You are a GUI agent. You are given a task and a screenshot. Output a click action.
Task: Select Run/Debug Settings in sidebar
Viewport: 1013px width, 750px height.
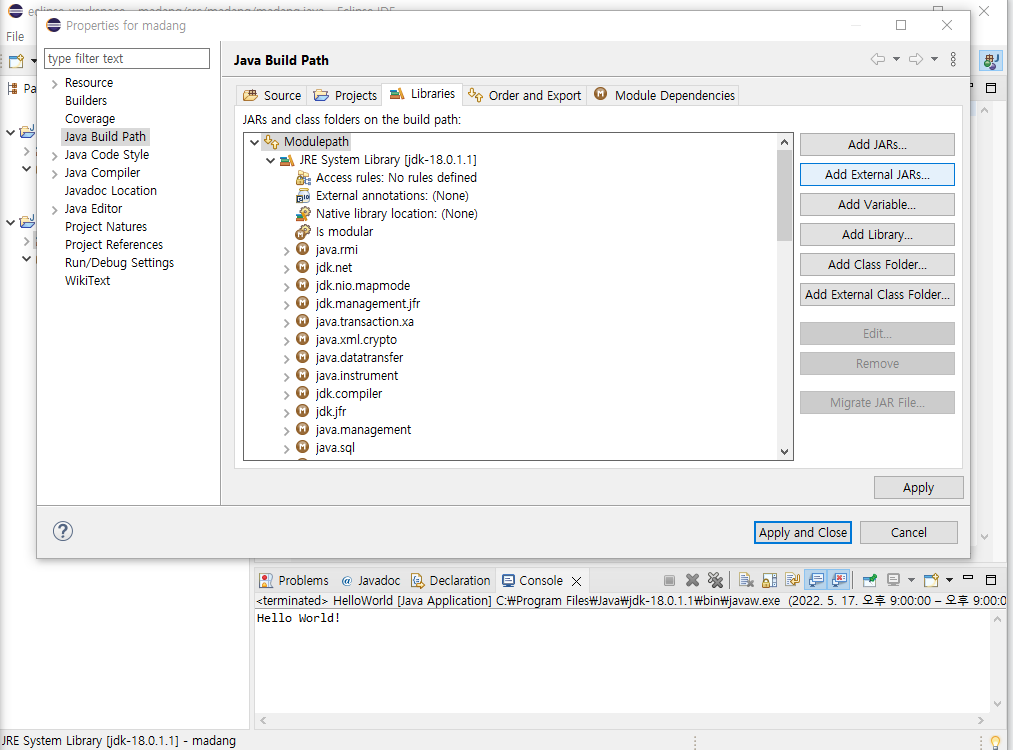click(x=120, y=263)
